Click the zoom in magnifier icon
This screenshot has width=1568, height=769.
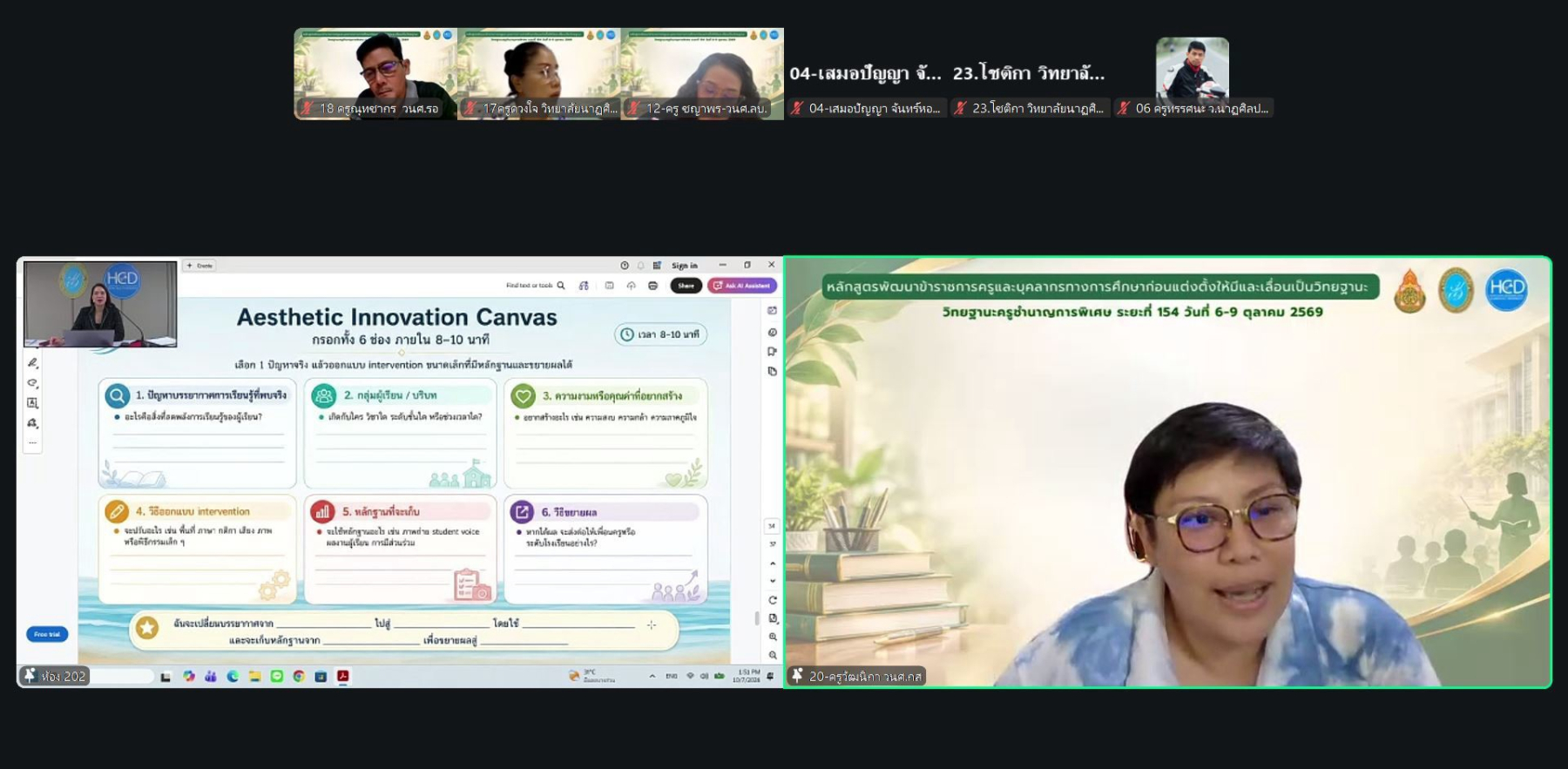772,637
